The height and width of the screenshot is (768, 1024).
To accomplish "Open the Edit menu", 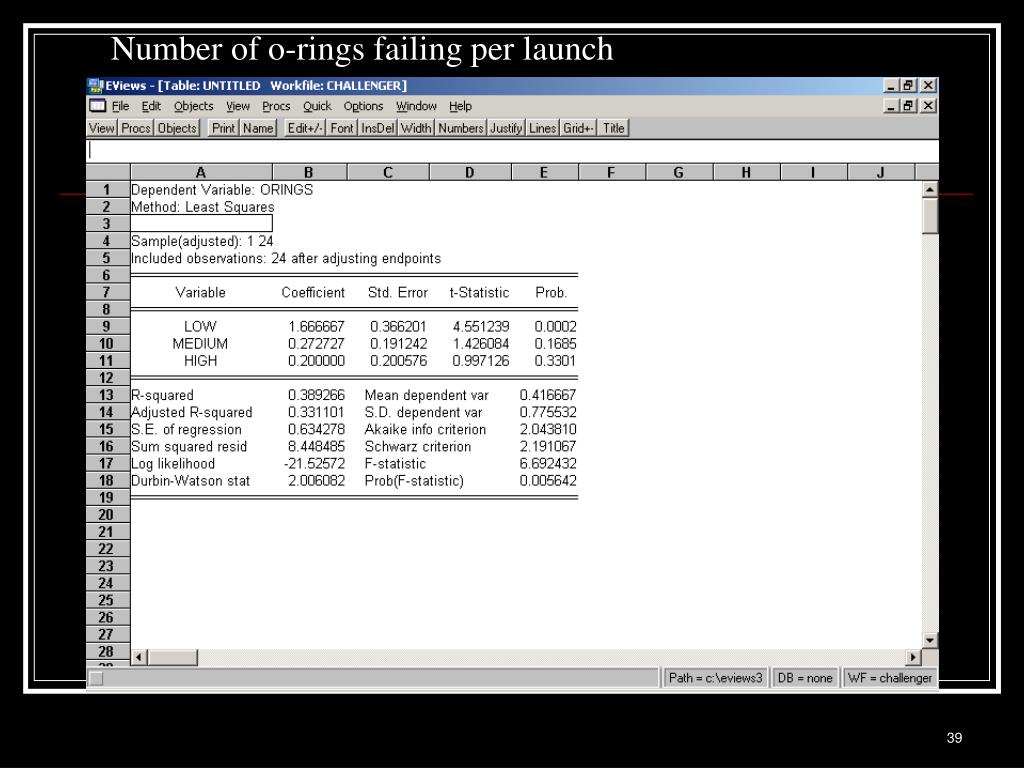I will click(151, 106).
